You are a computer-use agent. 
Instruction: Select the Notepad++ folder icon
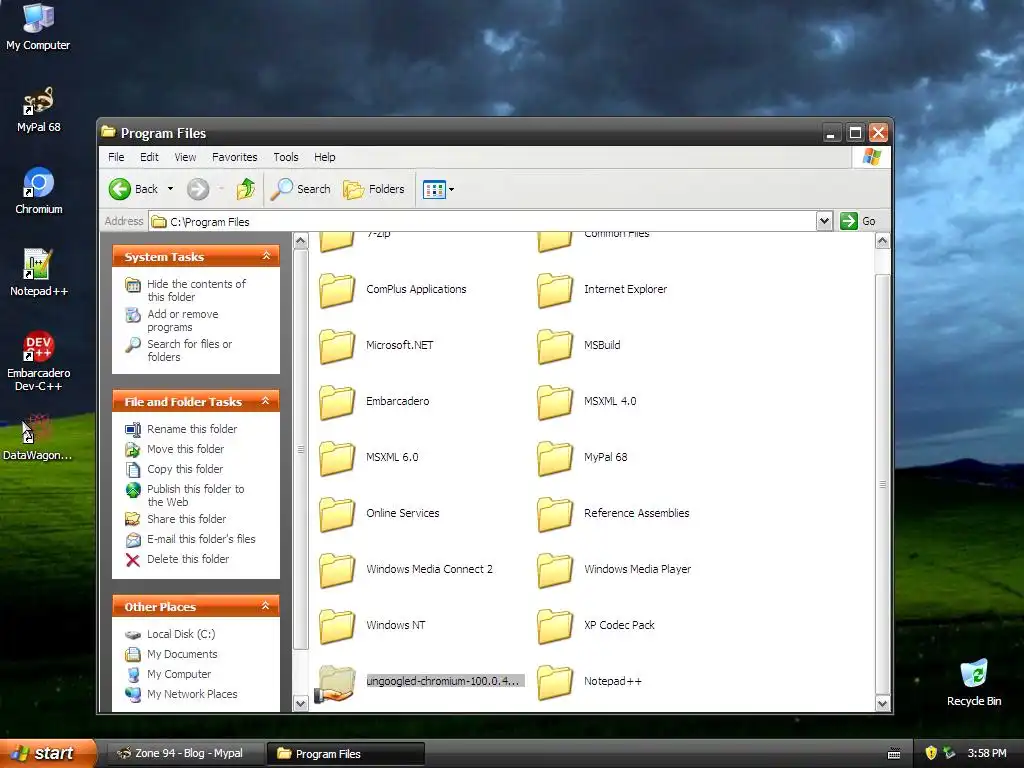[x=554, y=682]
